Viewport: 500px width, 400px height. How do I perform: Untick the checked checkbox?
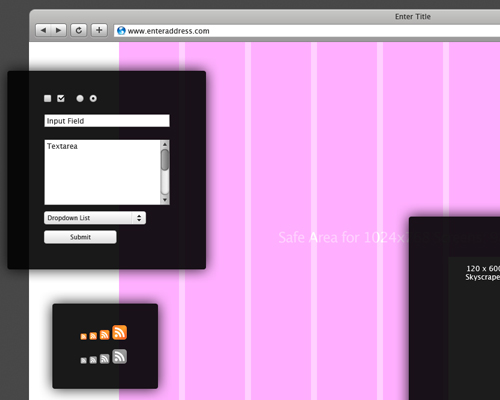point(61,98)
